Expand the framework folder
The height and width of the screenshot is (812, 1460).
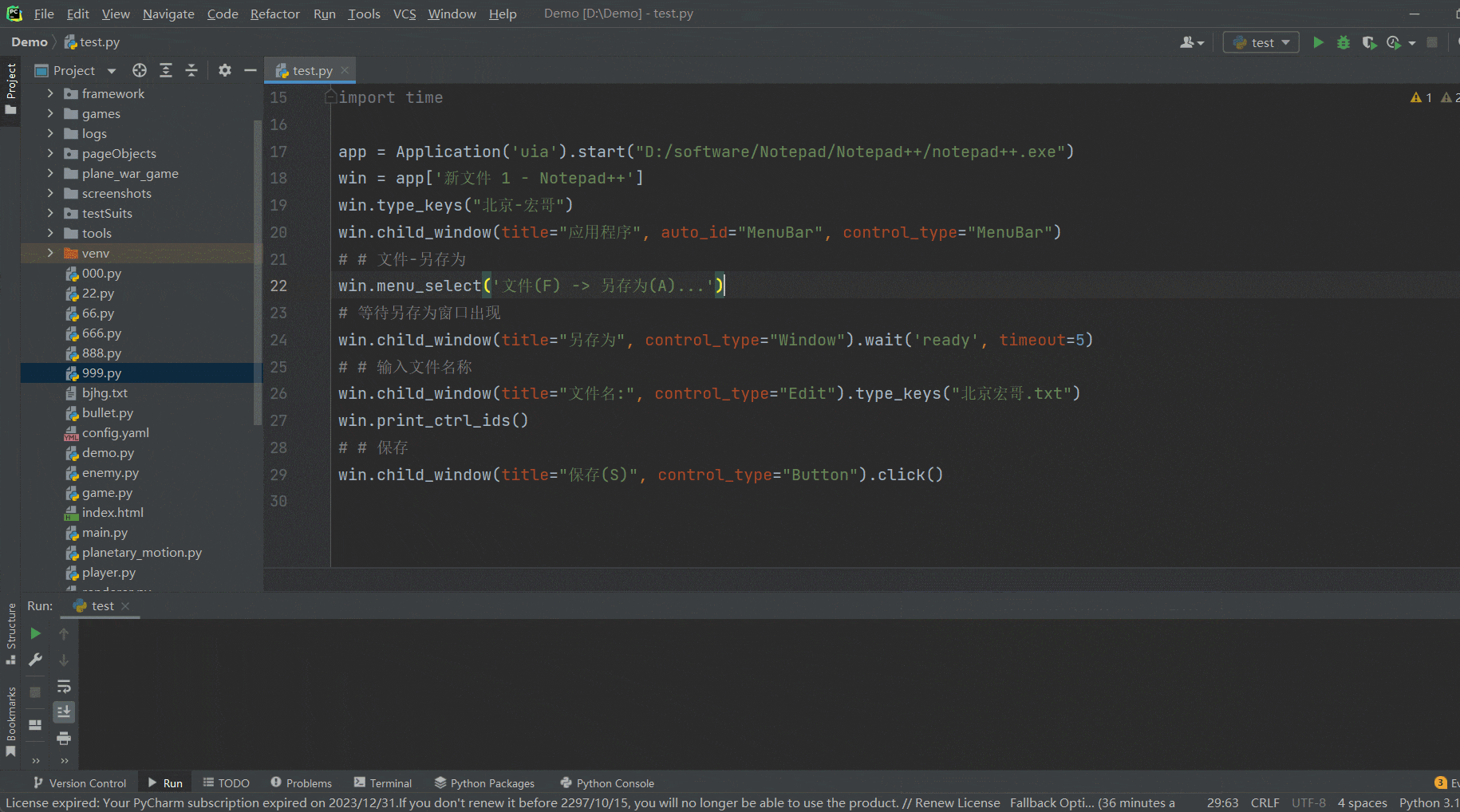[50, 93]
